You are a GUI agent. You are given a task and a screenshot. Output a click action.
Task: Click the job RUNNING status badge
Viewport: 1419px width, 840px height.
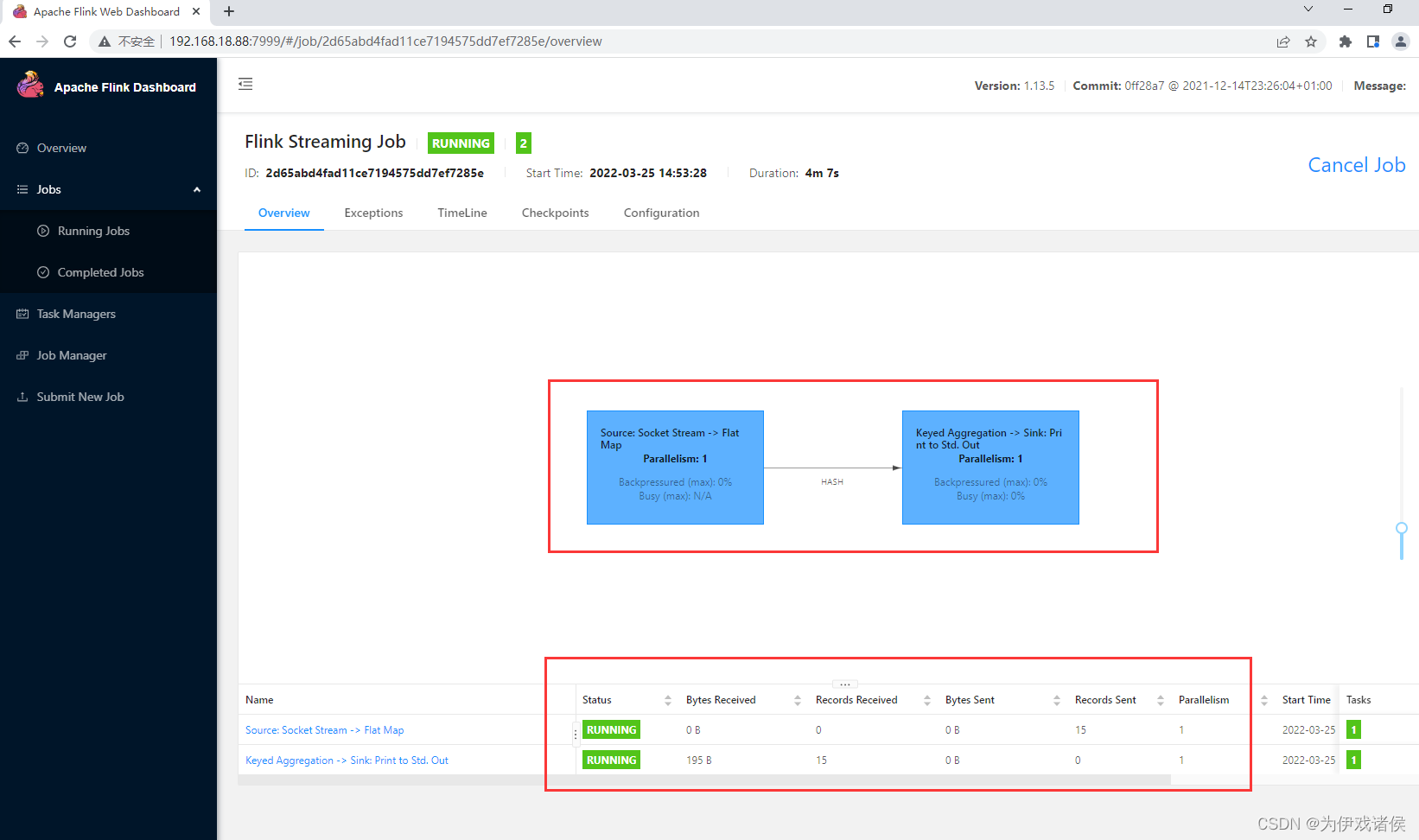tap(461, 143)
